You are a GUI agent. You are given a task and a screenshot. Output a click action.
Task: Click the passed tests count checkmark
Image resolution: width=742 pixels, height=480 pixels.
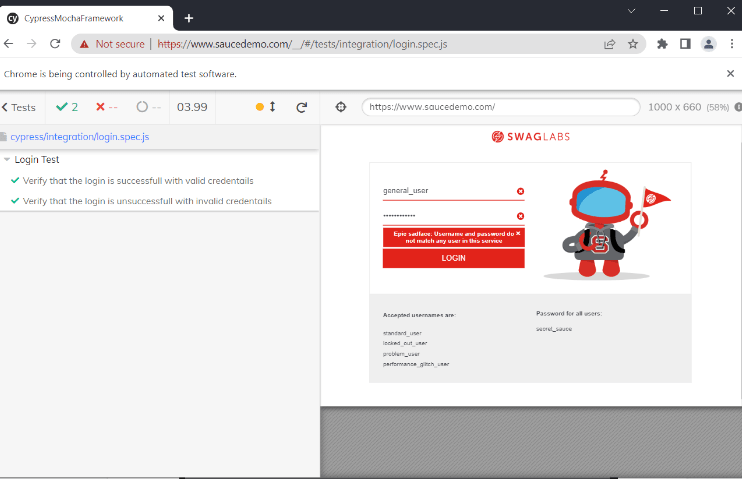point(67,107)
